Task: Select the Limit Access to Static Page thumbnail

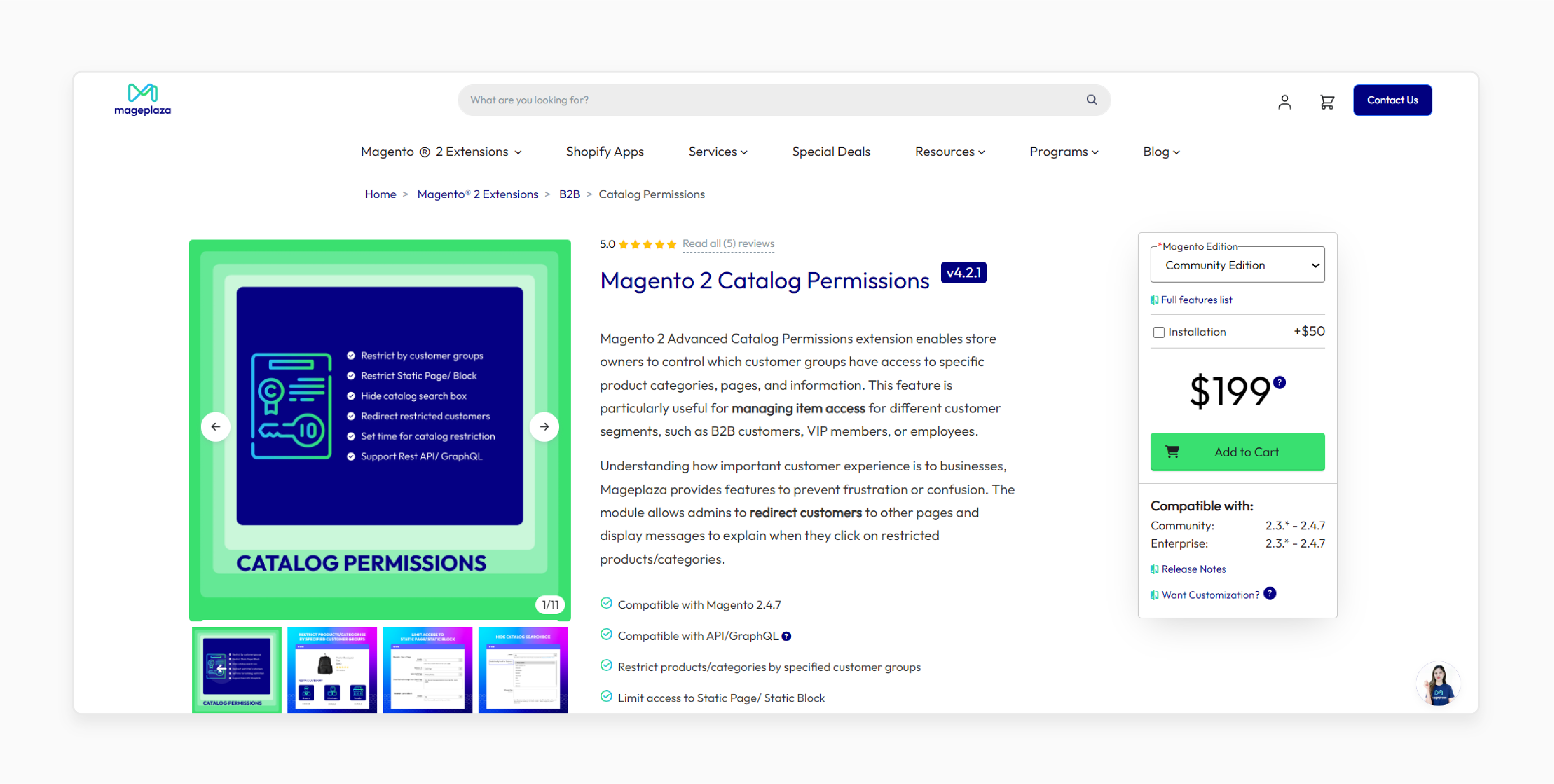Action: coord(427,670)
